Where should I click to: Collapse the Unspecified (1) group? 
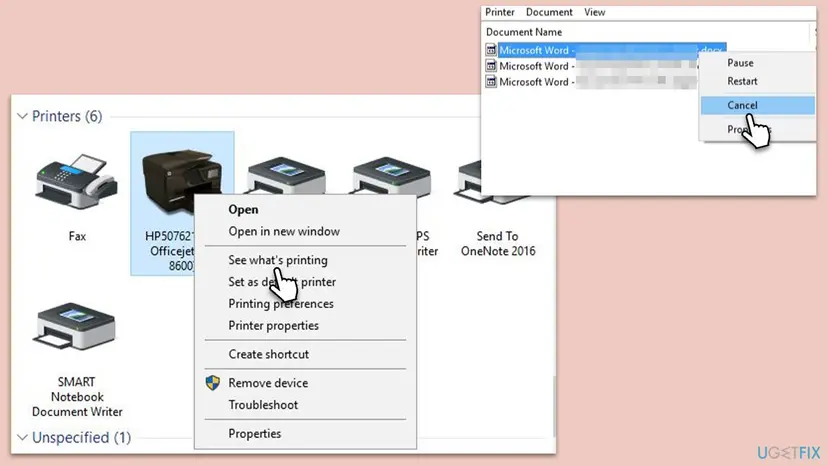(22, 437)
